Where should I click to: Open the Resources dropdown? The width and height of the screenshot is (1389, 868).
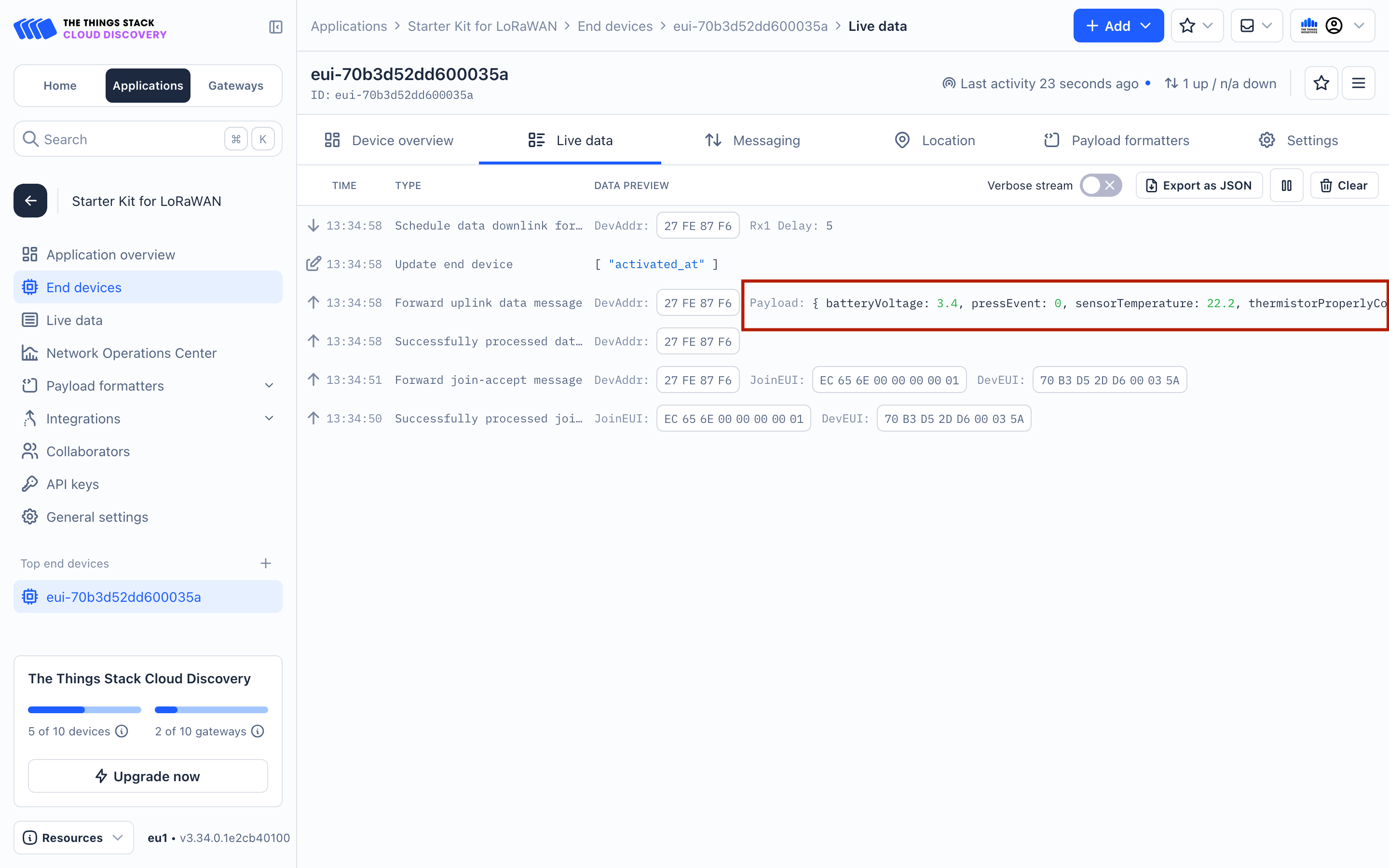(73, 838)
